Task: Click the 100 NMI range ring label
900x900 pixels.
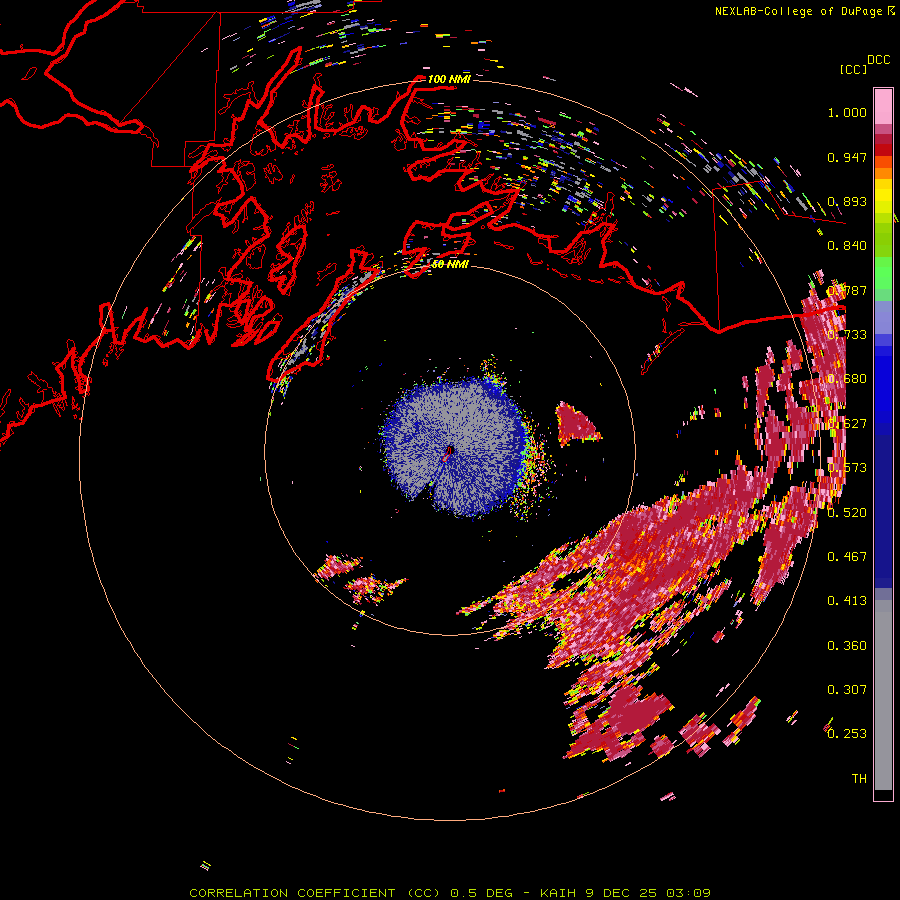Action: point(449,79)
